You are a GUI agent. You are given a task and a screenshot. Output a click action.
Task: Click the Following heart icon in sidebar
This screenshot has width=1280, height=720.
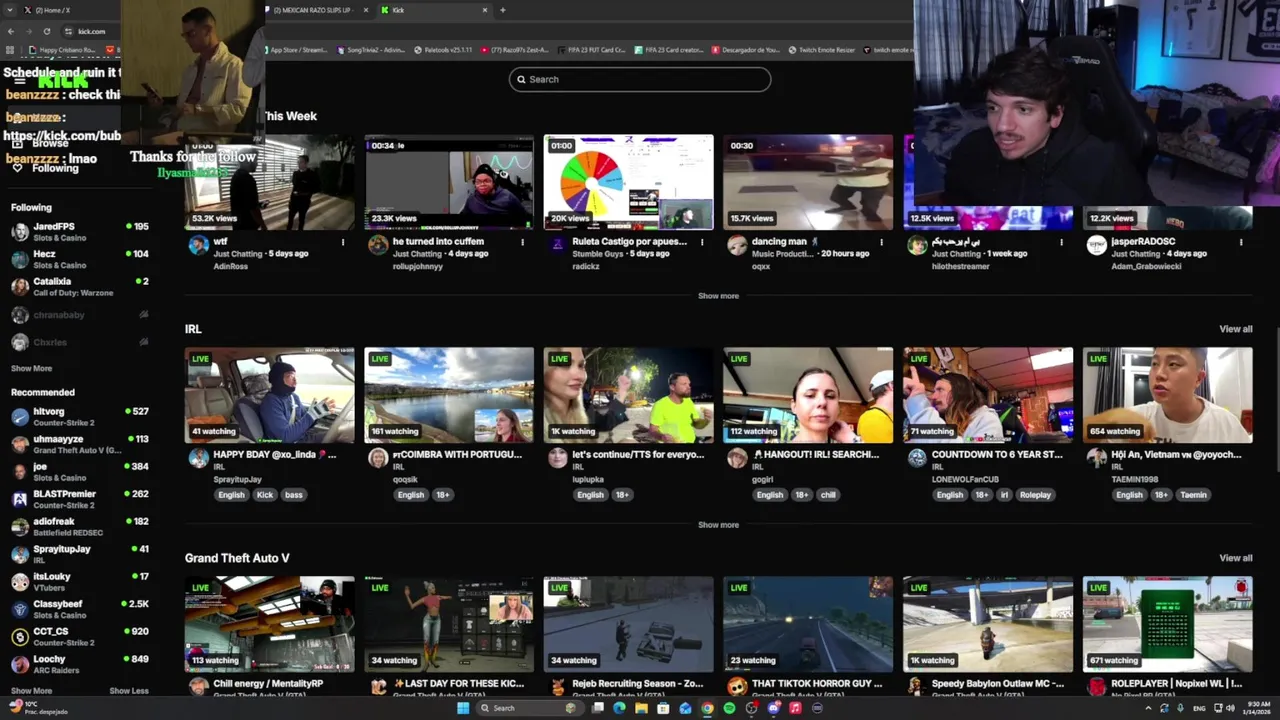click(x=17, y=168)
